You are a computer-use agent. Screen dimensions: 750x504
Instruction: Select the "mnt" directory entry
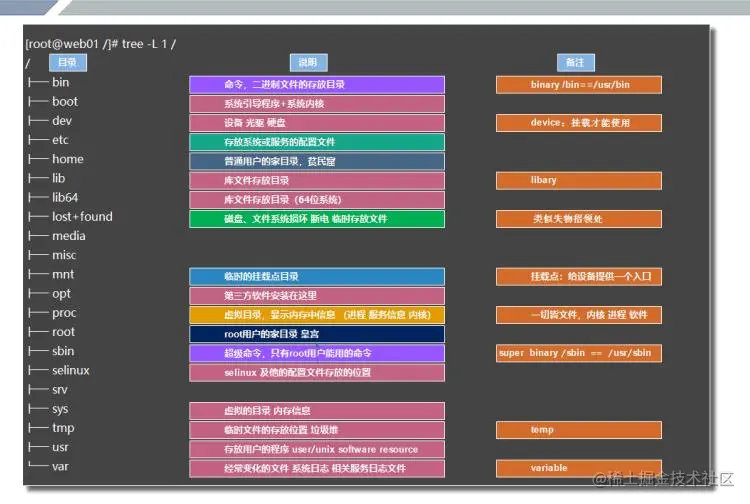coord(63,274)
